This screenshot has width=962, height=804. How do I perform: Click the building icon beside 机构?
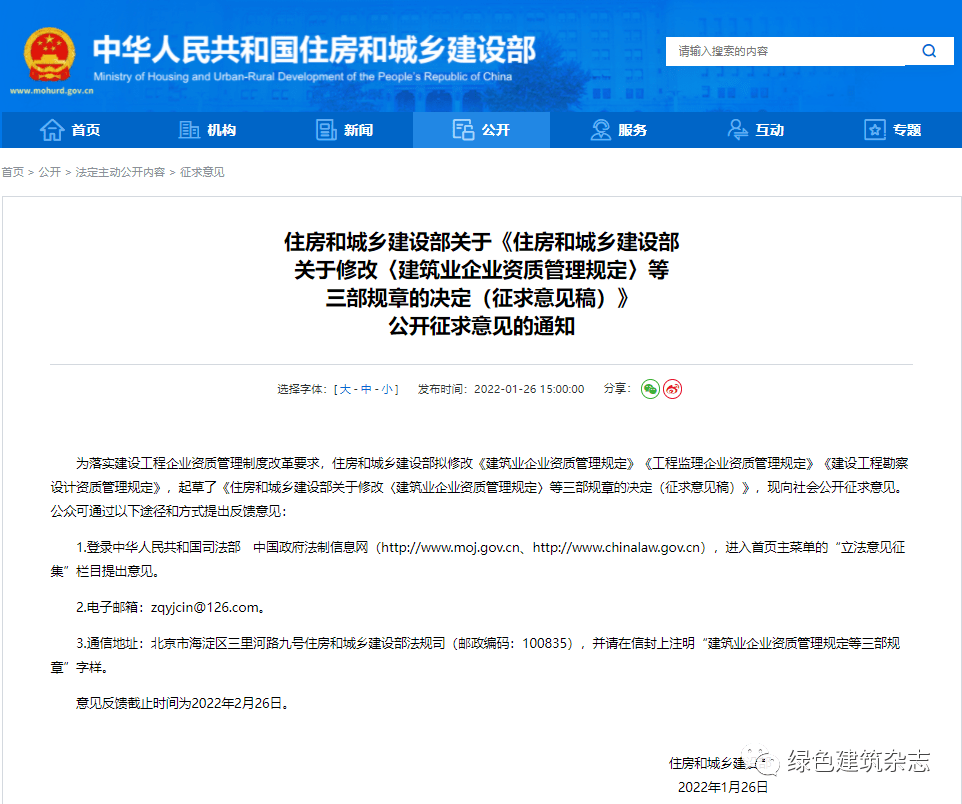(189, 129)
